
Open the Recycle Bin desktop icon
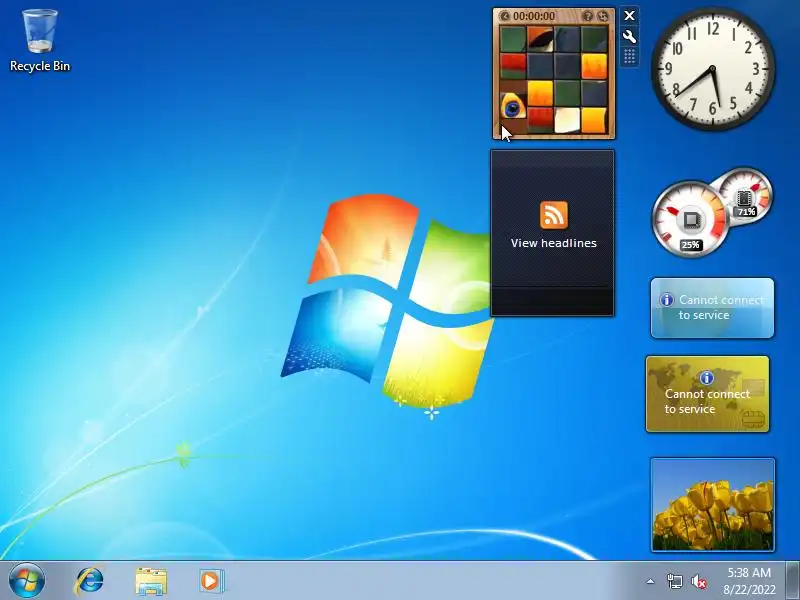click(x=40, y=40)
